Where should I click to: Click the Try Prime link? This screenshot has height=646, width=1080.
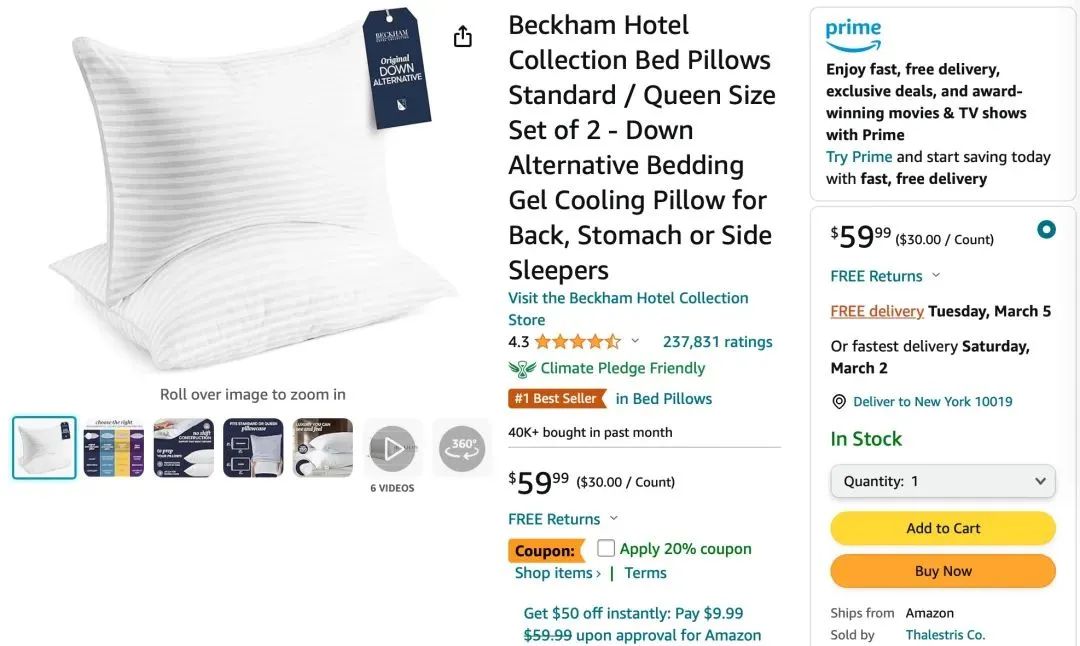coord(859,157)
